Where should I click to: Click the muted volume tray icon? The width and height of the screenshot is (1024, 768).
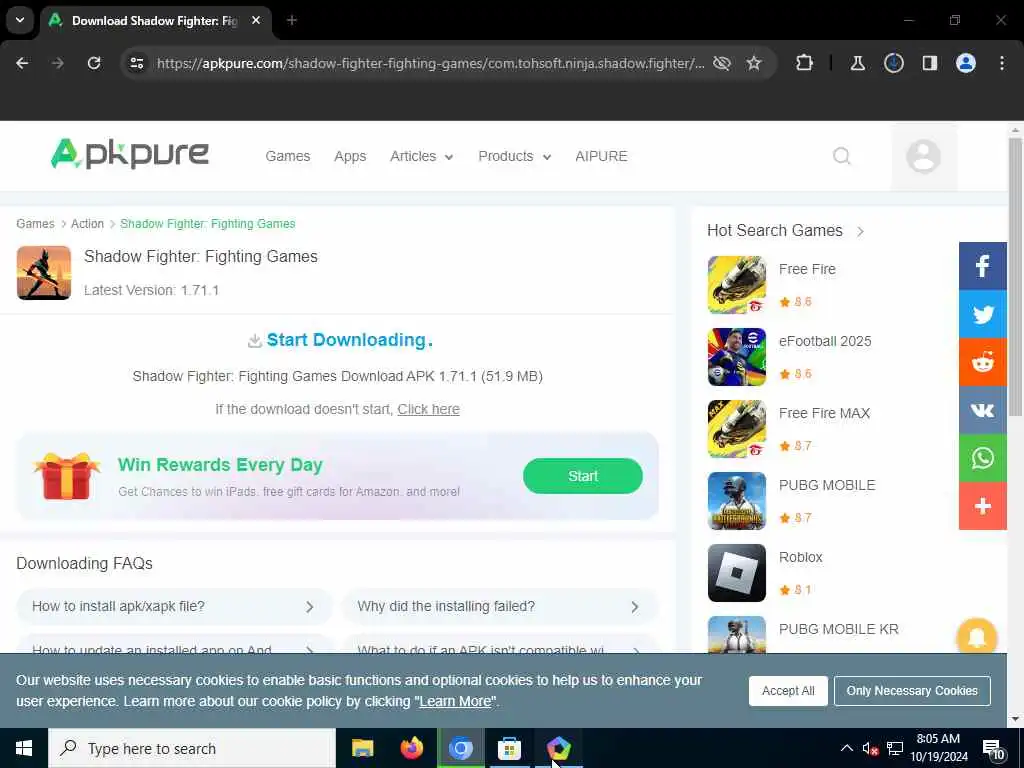coord(870,748)
